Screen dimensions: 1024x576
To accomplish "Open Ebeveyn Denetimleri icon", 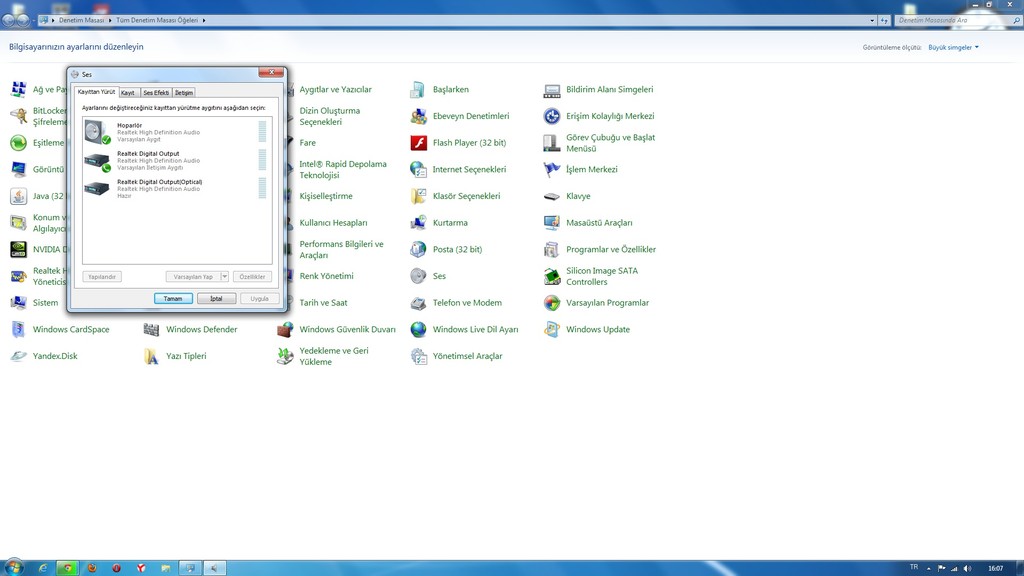I will pos(418,116).
